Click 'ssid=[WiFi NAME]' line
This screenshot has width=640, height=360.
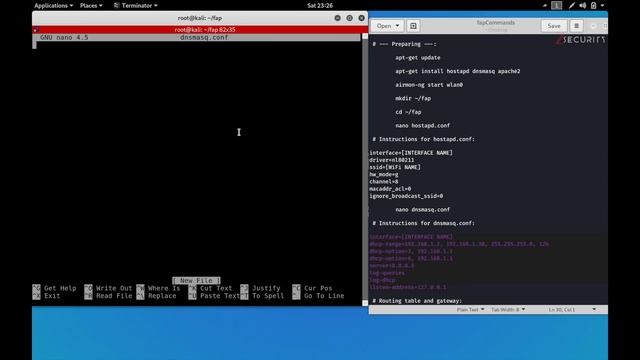[395, 167]
